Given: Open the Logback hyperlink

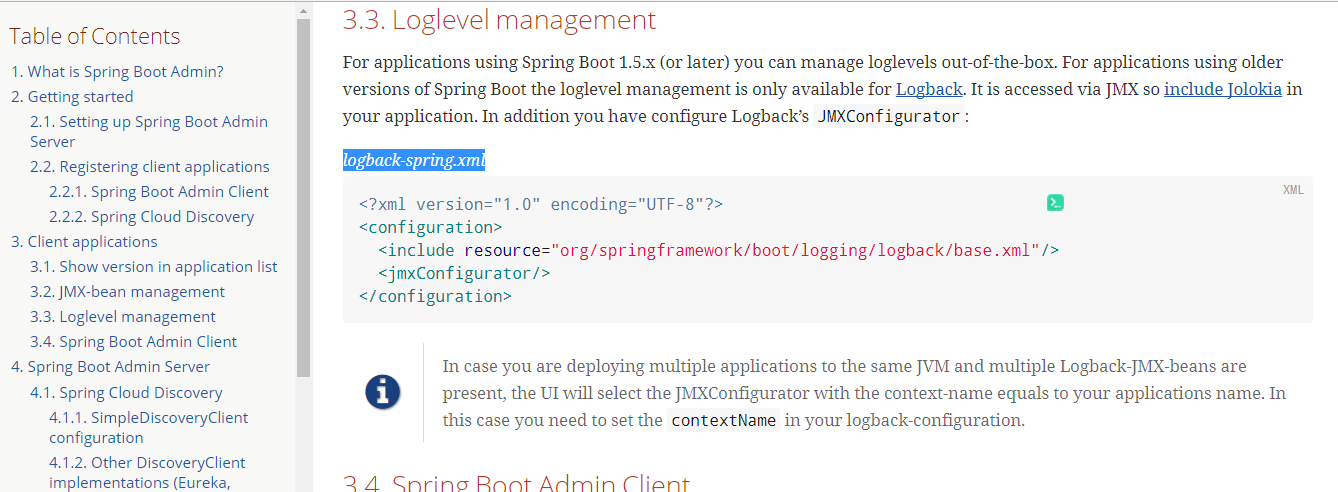Looking at the screenshot, I should pos(929,89).
